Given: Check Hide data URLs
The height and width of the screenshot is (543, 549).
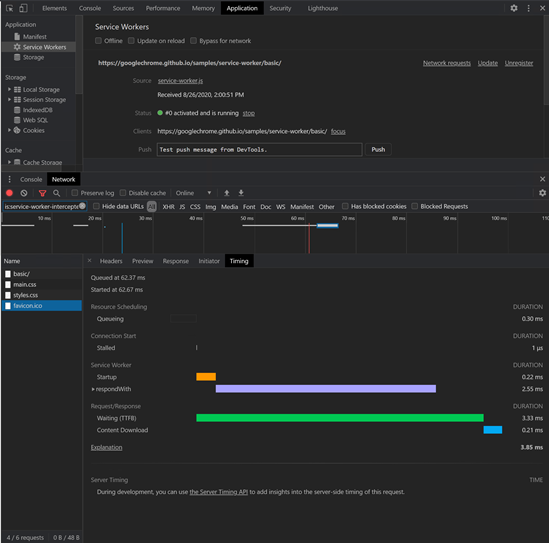Looking at the screenshot, I should click(x=96, y=206).
